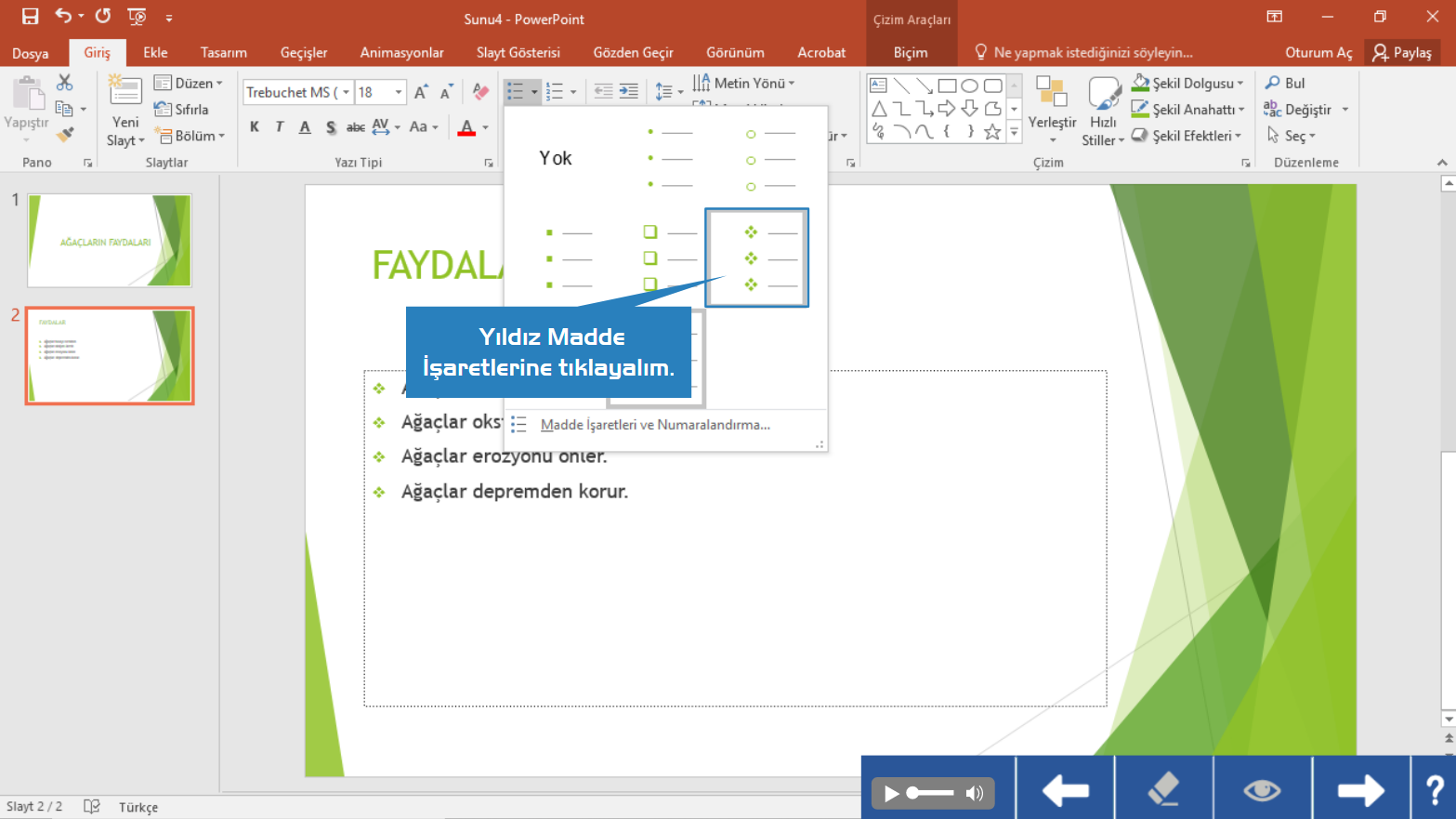1456x819 pixels.
Task: Switch to the Biçim tab
Action: pos(911,53)
